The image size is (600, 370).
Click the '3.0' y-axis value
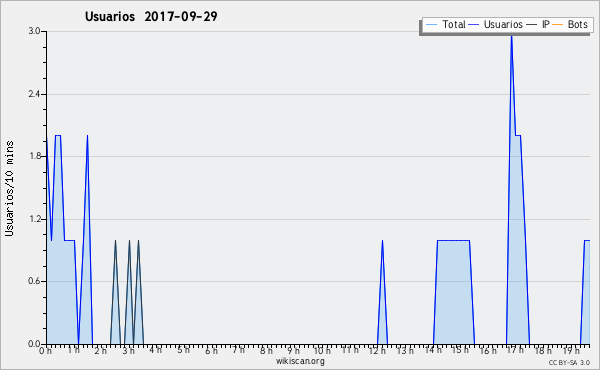(x=34, y=31)
